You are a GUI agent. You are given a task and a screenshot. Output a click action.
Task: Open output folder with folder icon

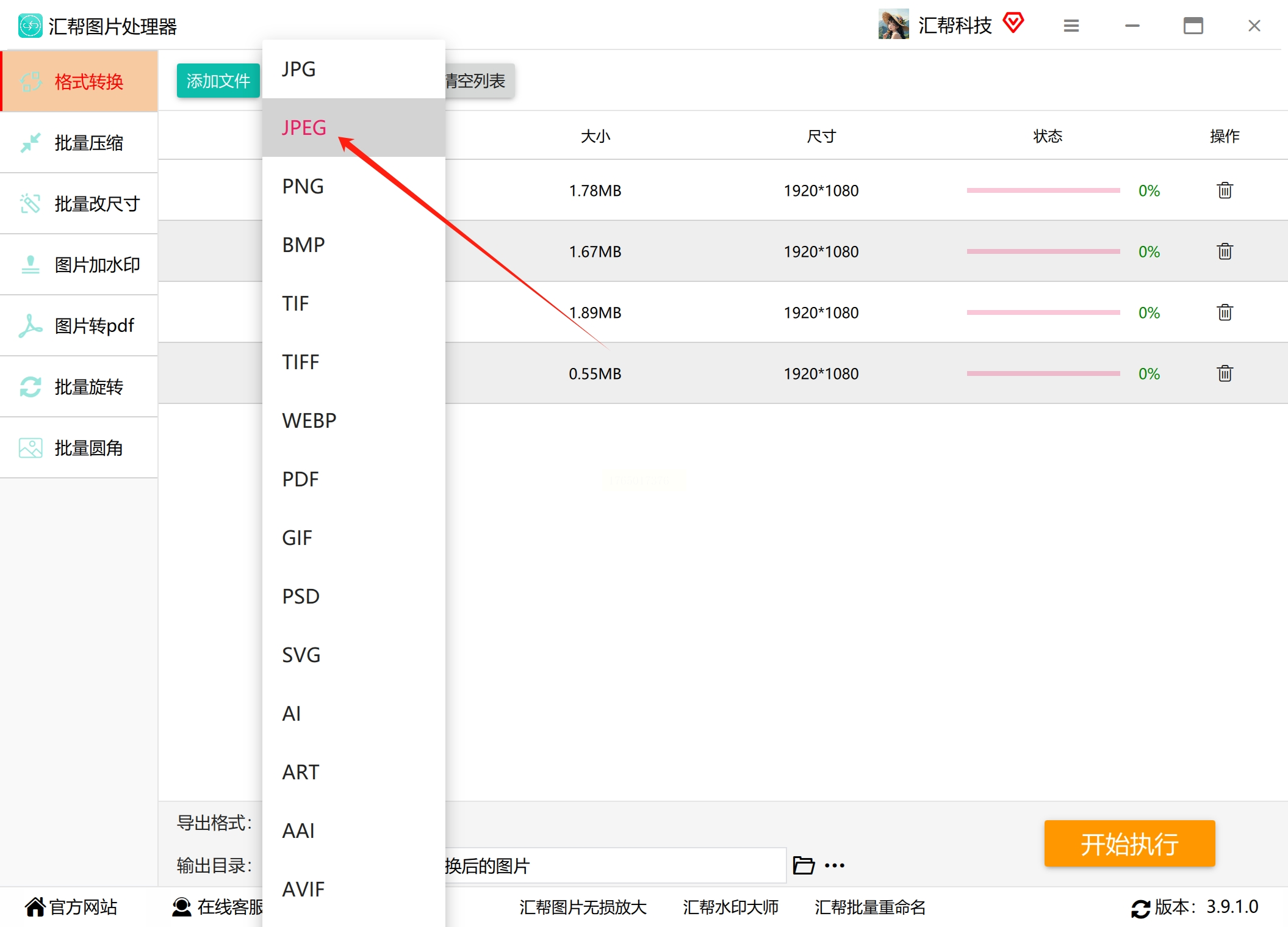803,865
